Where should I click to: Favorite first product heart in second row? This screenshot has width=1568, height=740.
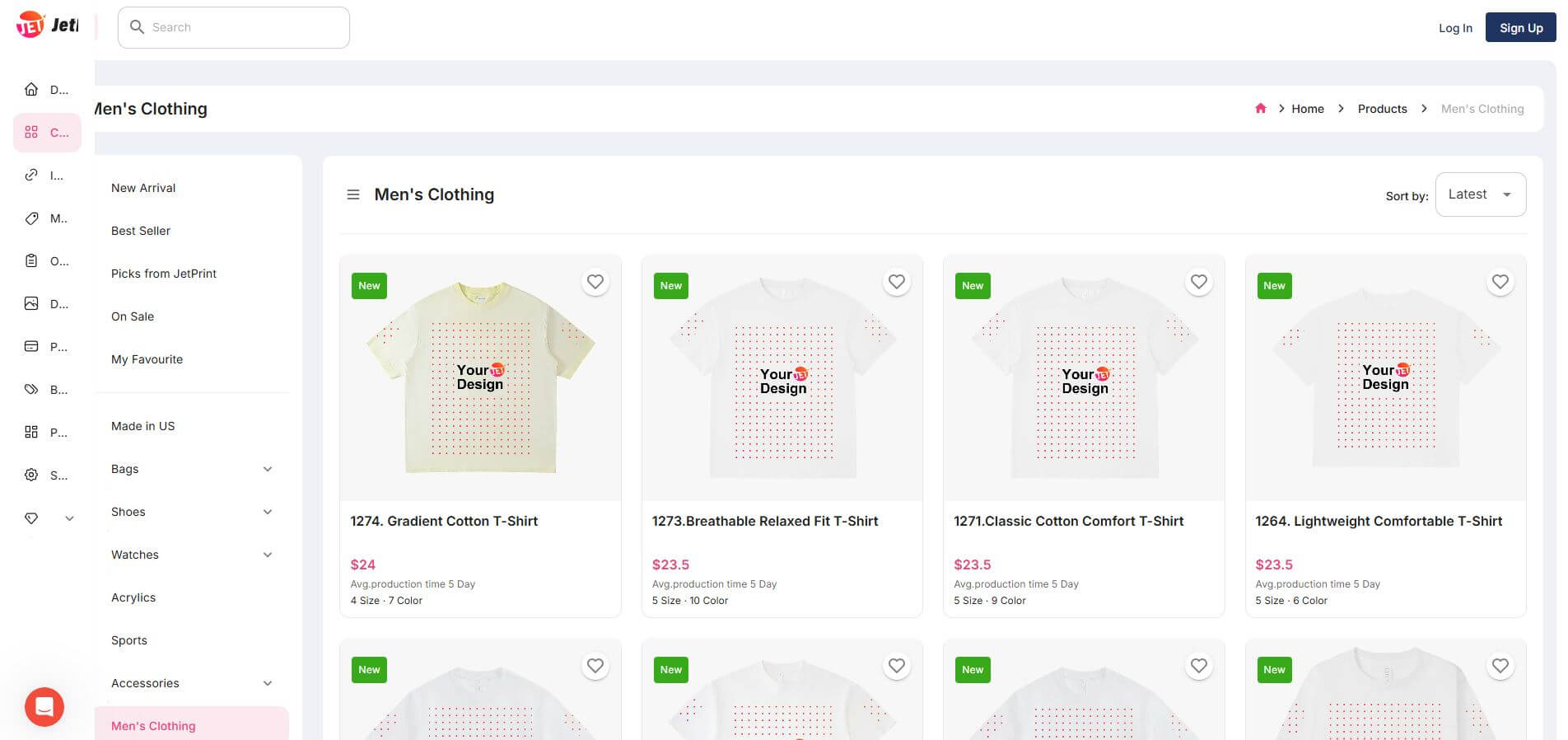pyautogui.click(x=595, y=666)
